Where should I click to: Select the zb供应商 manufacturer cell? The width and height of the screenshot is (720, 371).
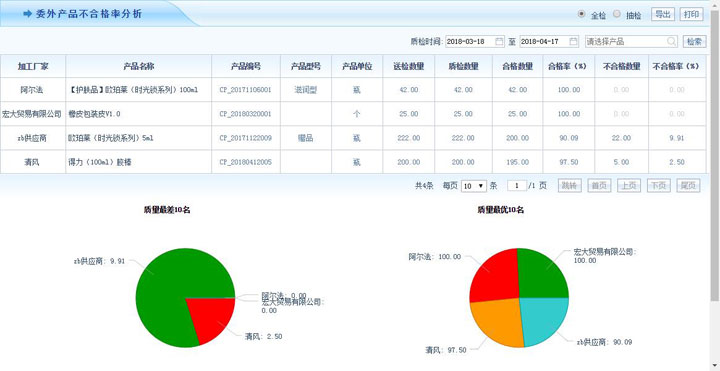(x=33, y=138)
